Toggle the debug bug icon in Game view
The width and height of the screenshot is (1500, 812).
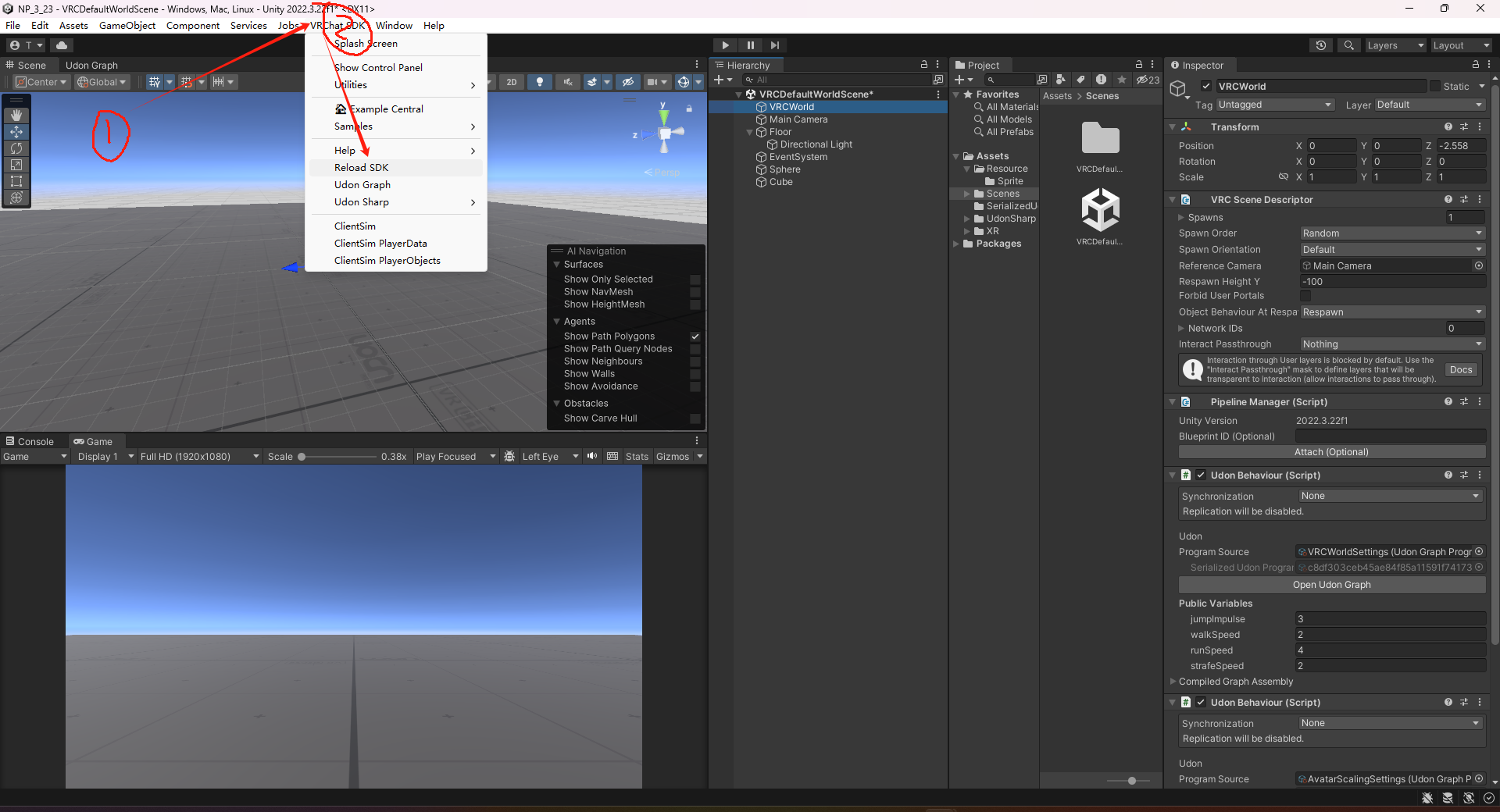pos(509,456)
